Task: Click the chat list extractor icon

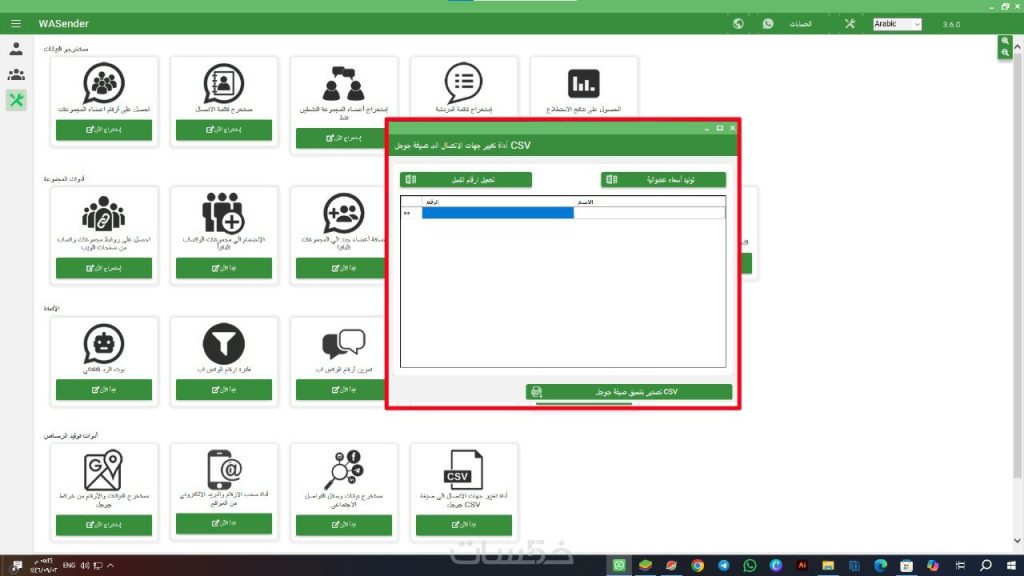Action: coord(464,82)
